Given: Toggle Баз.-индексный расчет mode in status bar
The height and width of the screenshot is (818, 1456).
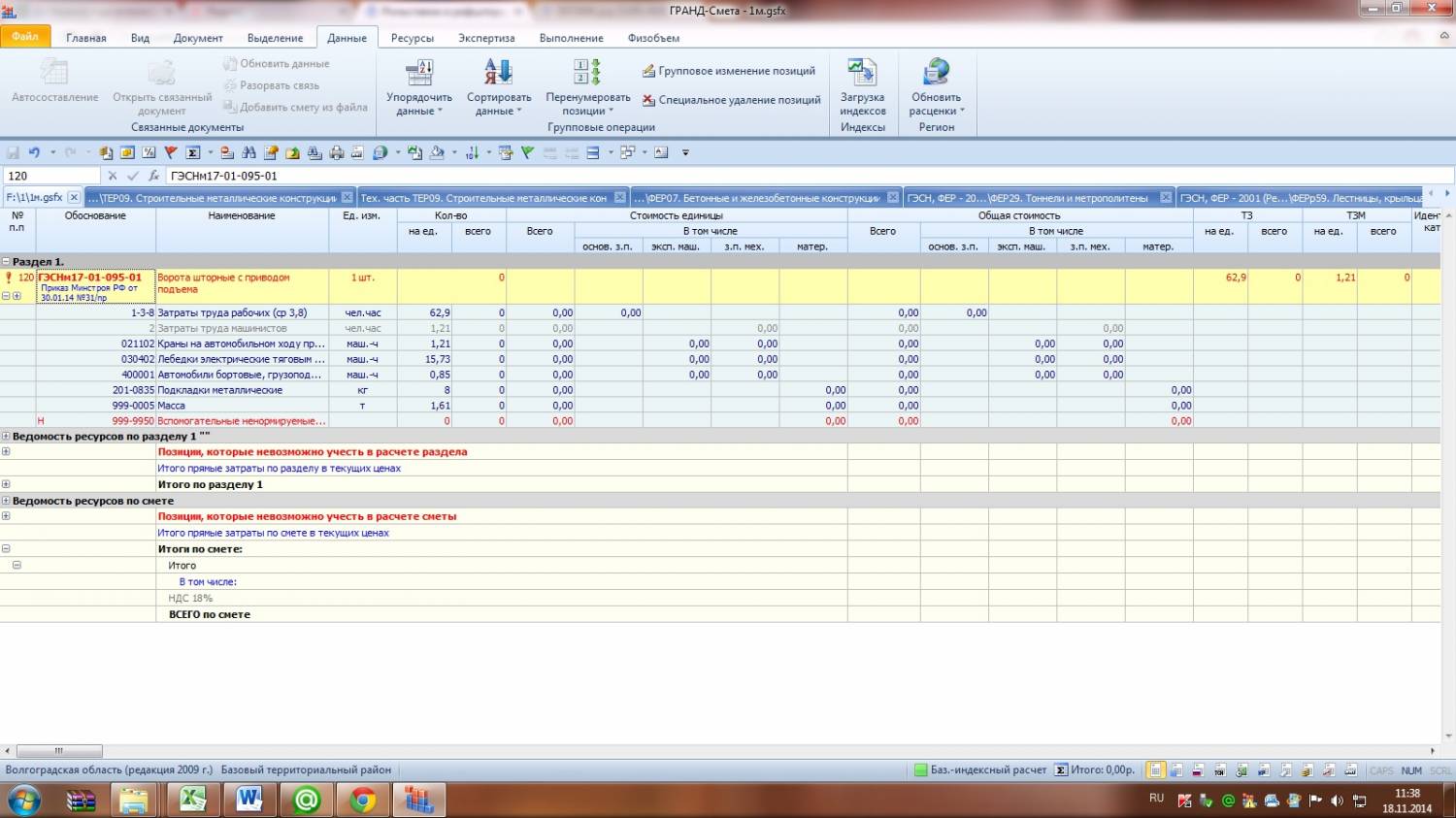Looking at the screenshot, I should (x=980, y=769).
